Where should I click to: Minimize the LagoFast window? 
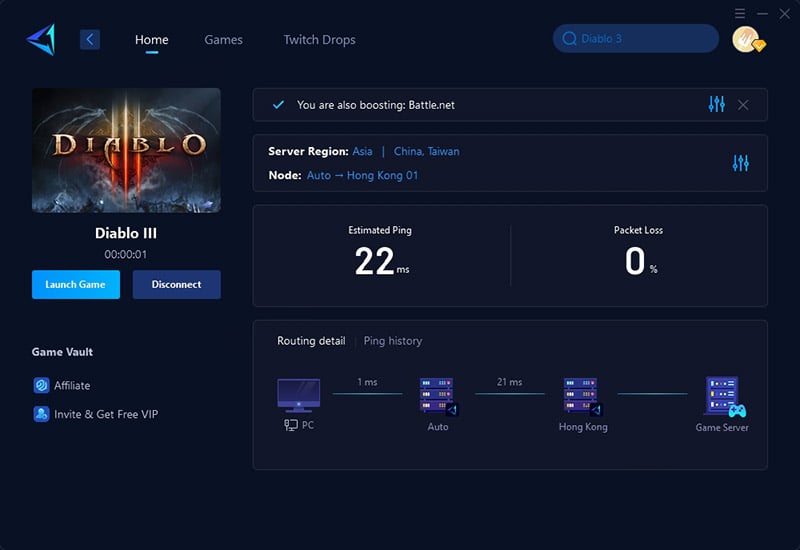pos(762,13)
